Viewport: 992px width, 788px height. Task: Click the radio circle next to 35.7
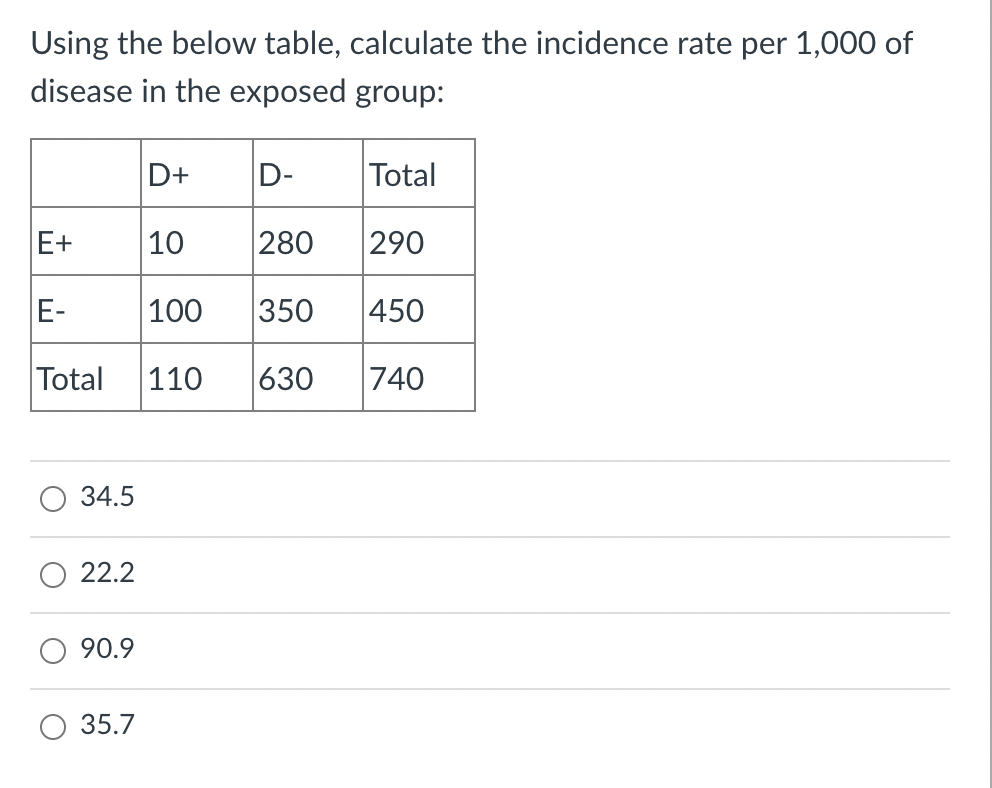[x=52, y=726]
